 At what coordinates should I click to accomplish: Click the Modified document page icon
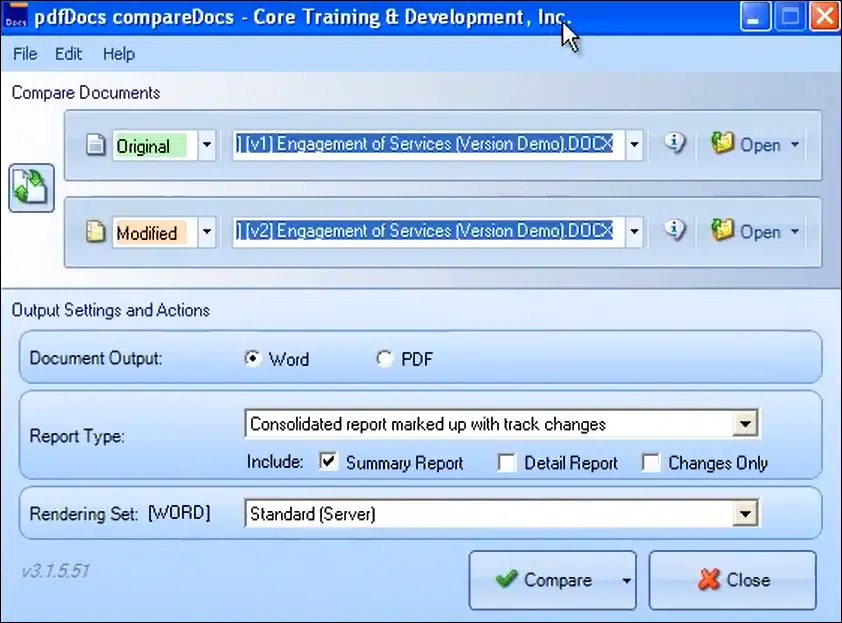pos(95,231)
